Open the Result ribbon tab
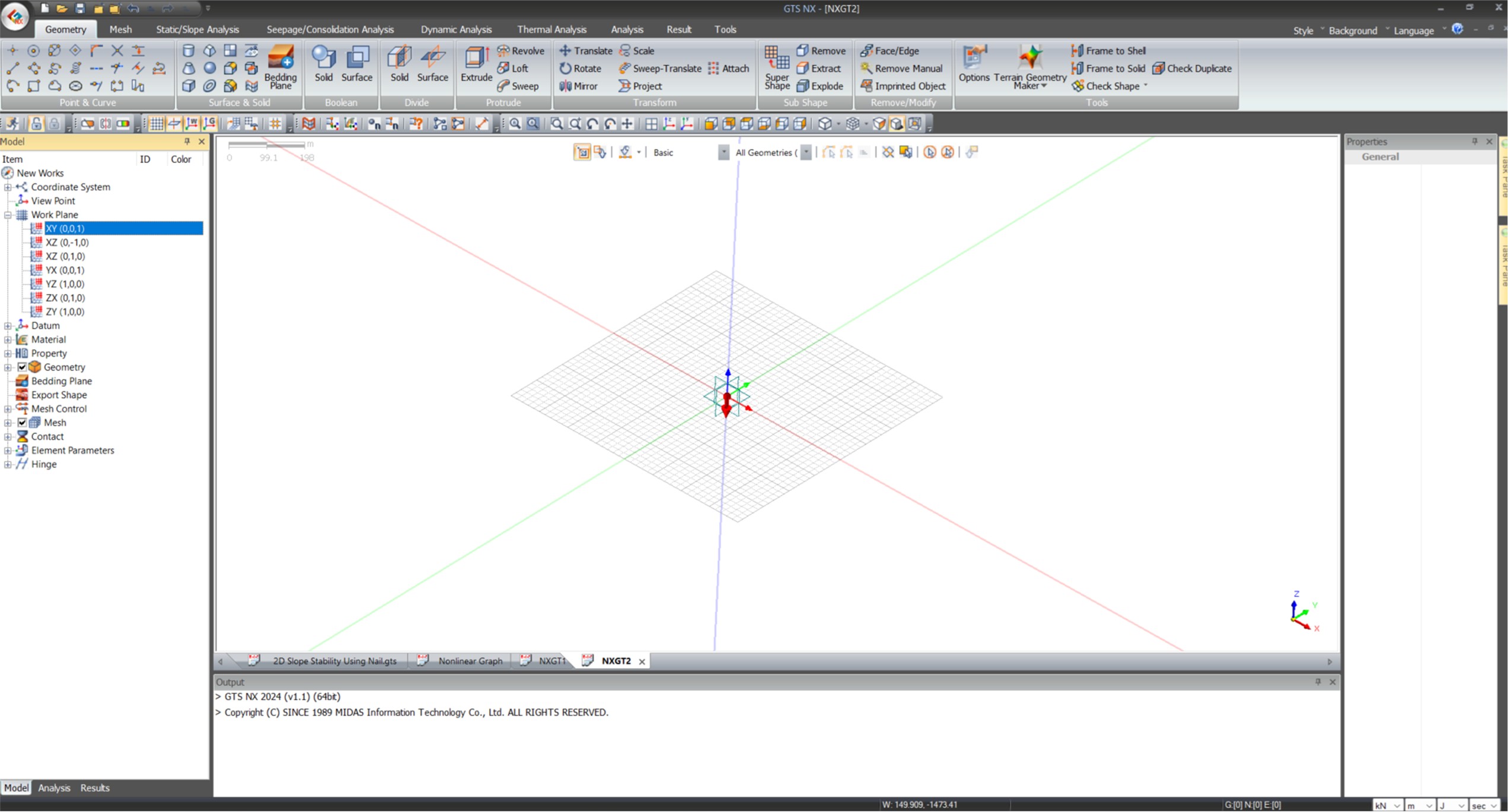Viewport: 1508px width, 812px height. click(678, 29)
